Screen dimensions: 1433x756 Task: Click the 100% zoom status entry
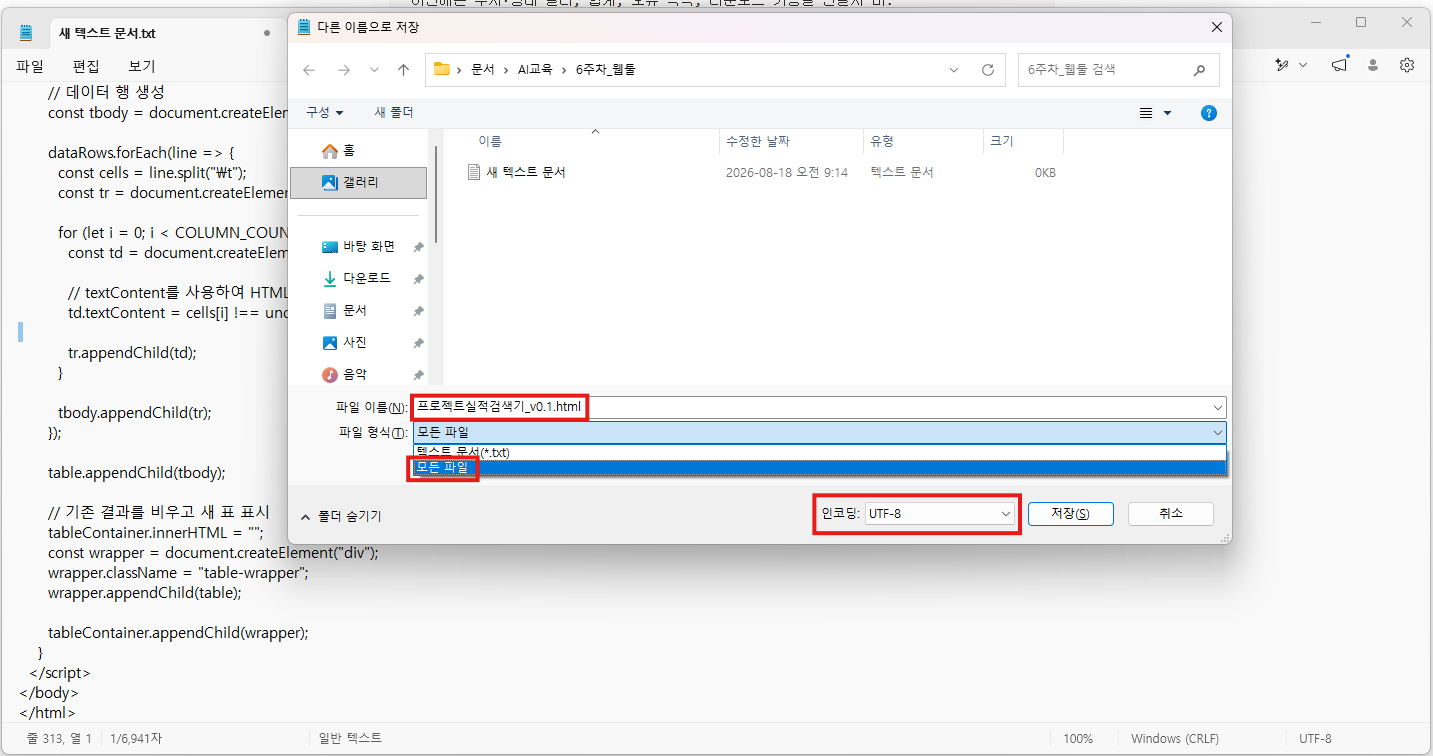(x=1078, y=739)
